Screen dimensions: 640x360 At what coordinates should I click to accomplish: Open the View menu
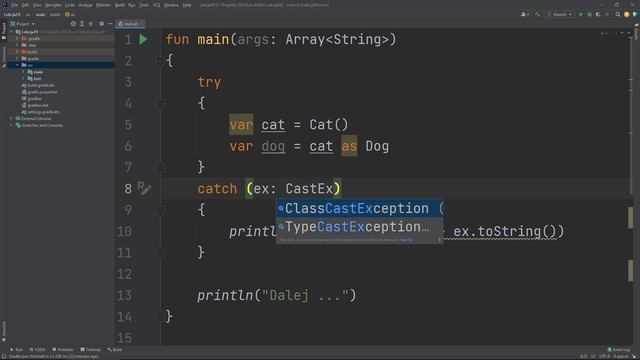point(37,5)
